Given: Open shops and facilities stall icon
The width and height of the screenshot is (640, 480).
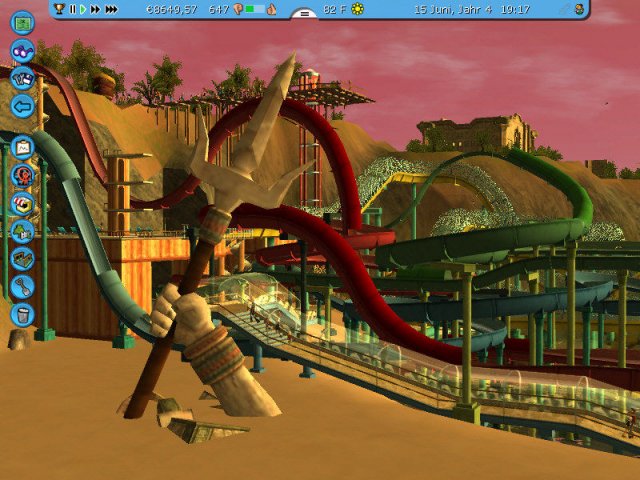Looking at the screenshot, I should coord(22,204).
